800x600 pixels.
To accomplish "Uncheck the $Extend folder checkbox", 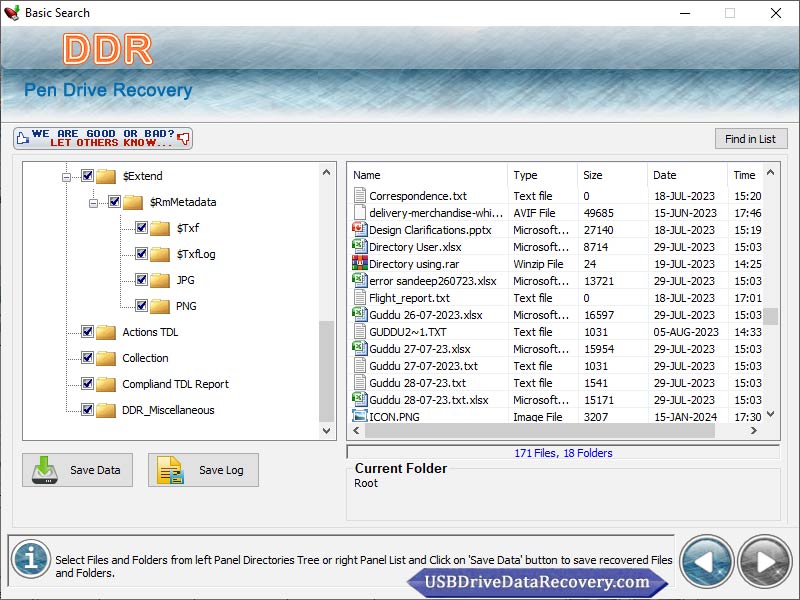I will [x=87, y=176].
